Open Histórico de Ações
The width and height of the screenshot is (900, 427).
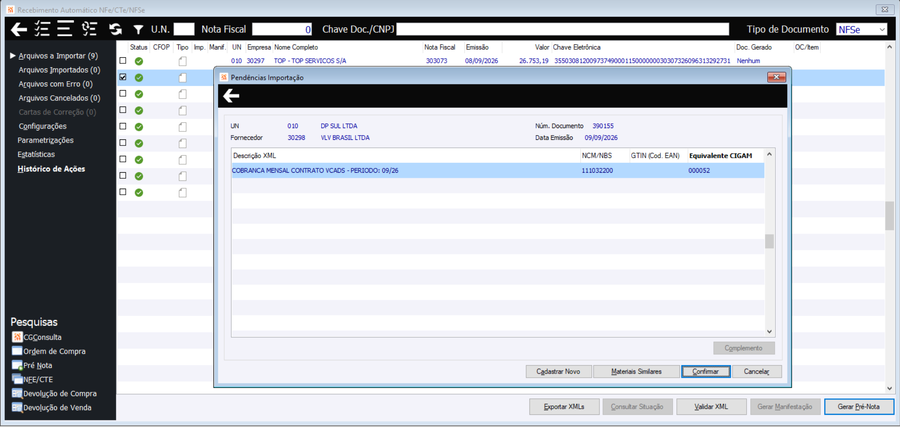[x=51, y=169]
